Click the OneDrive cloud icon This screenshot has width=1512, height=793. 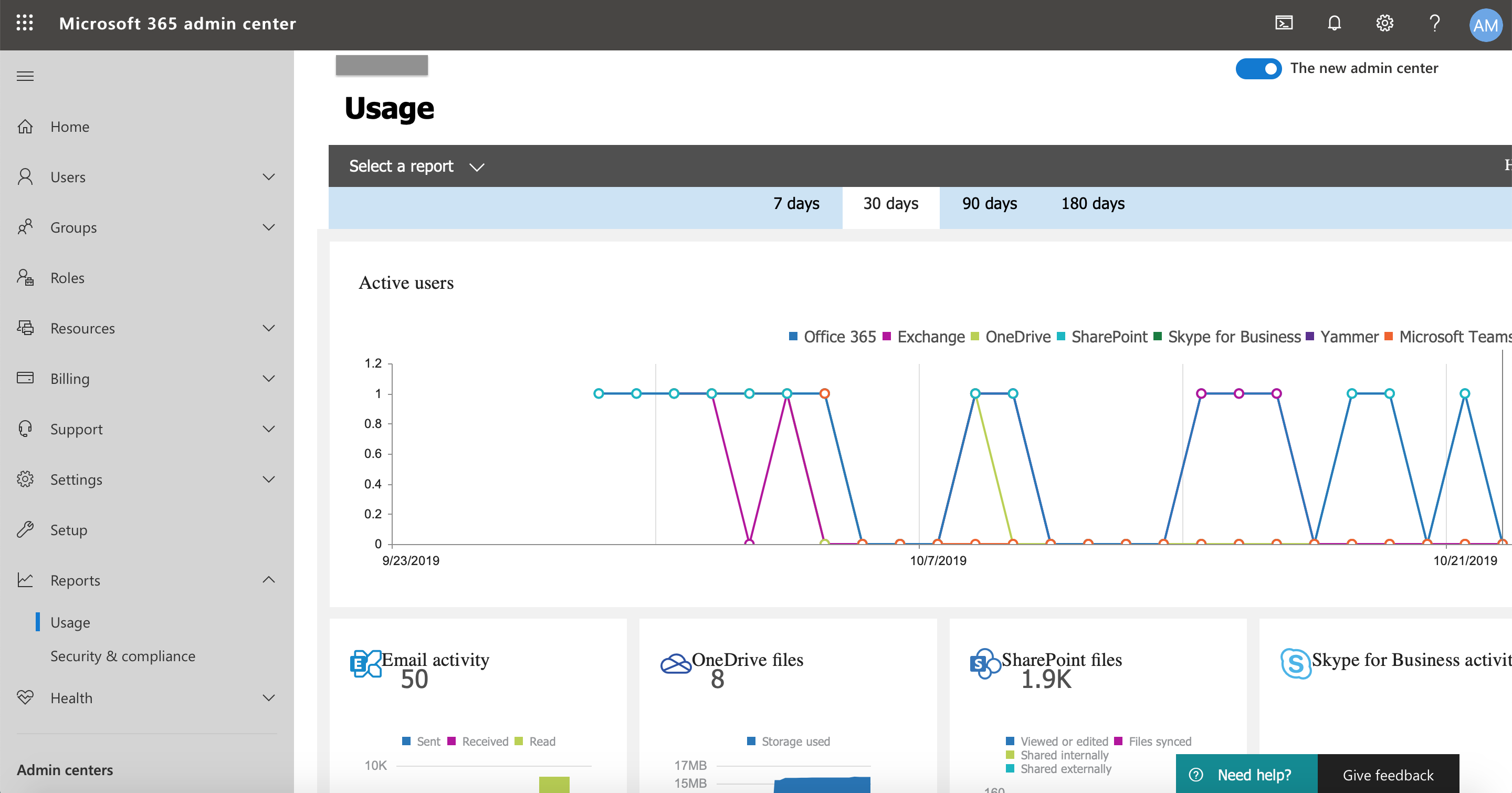tap(676, 664)
